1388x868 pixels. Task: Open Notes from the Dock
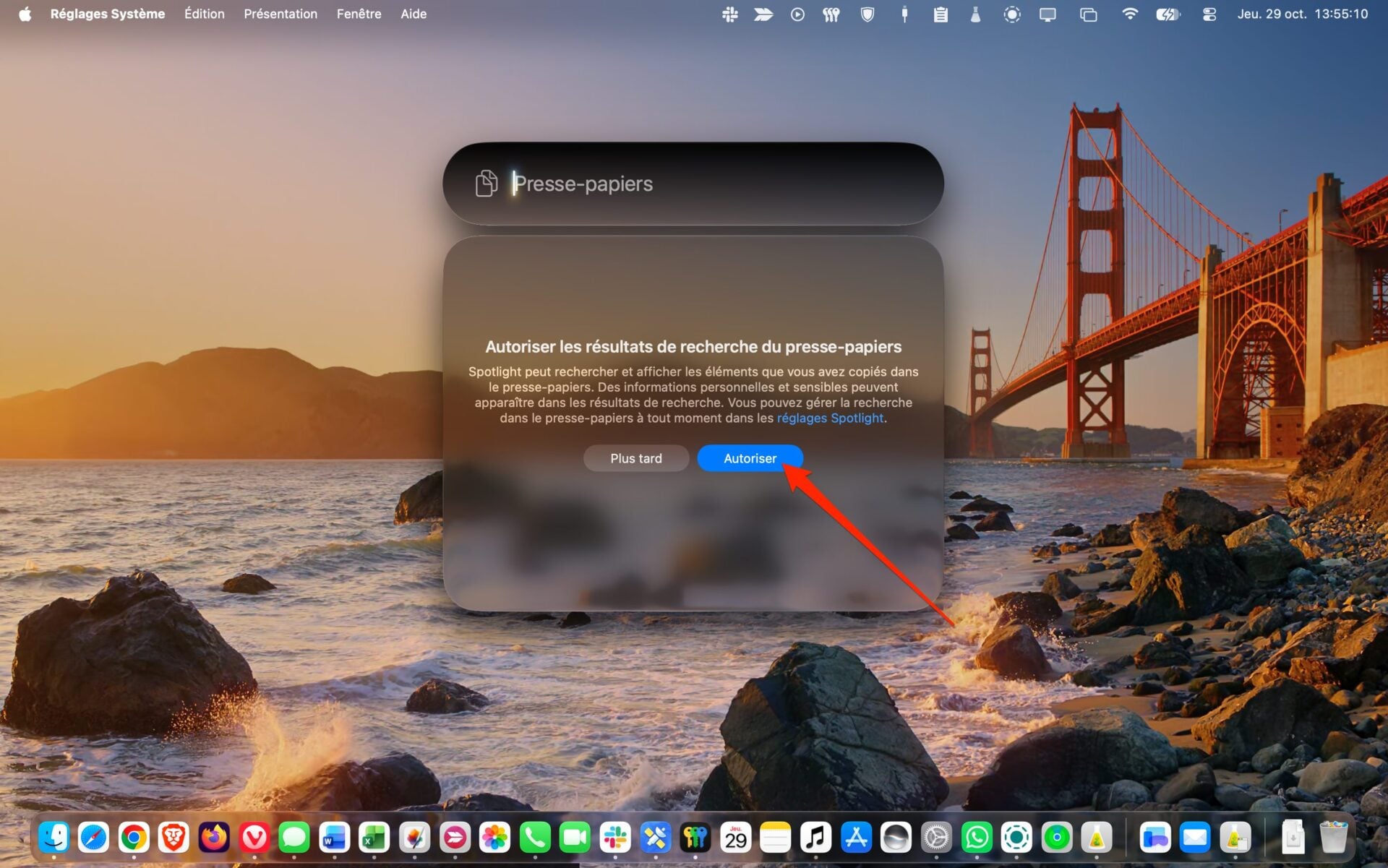click(775, 838)
